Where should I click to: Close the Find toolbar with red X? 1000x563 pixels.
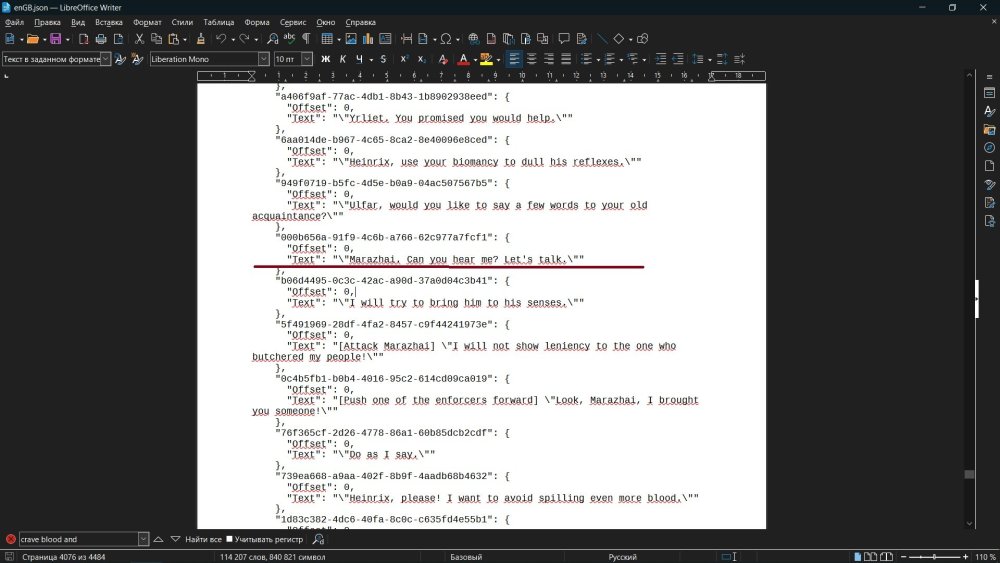pyautogui.click(x=10, y=539)
